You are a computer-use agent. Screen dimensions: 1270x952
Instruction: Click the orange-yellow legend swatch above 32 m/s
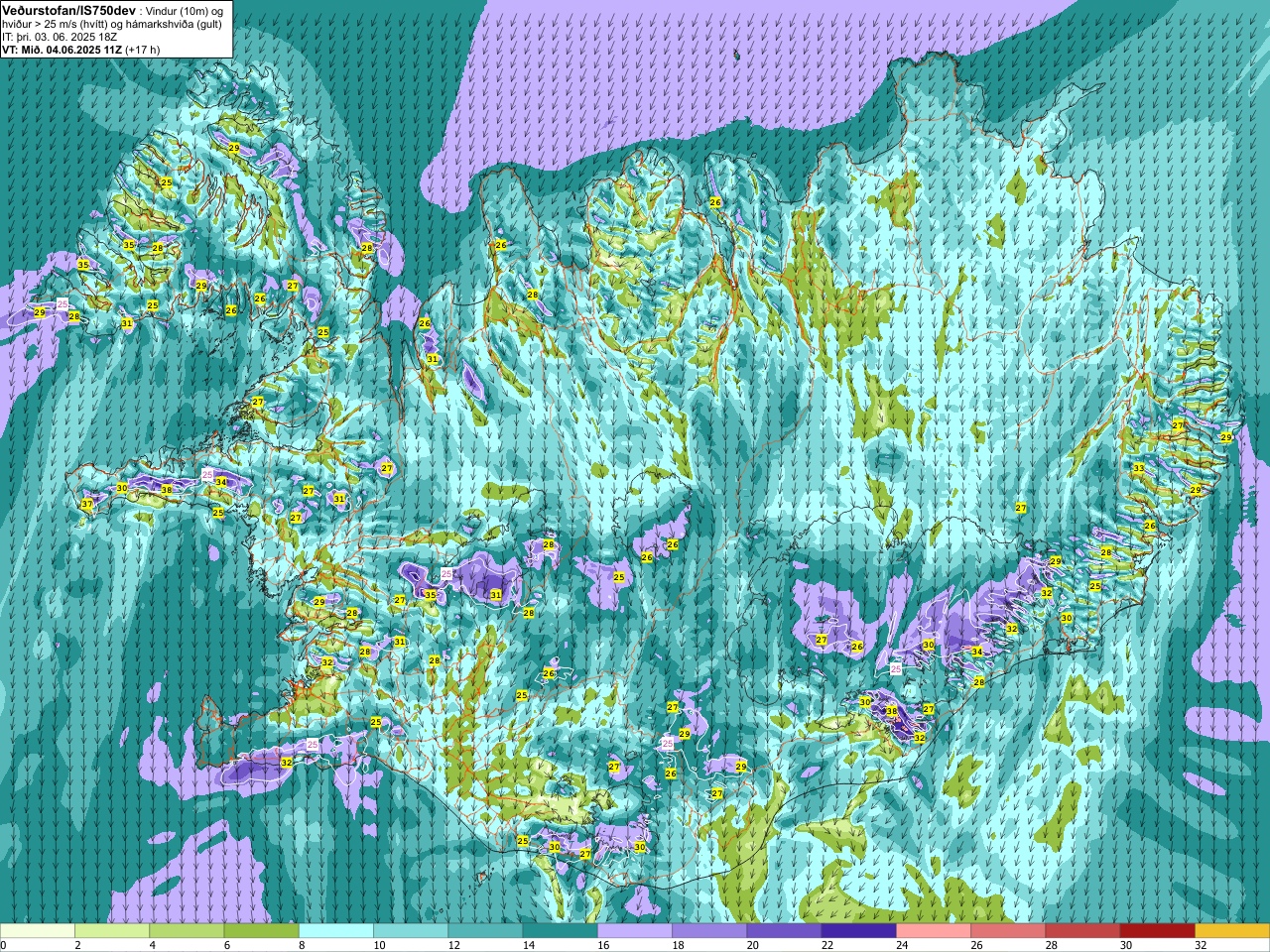click(1232, 931)
